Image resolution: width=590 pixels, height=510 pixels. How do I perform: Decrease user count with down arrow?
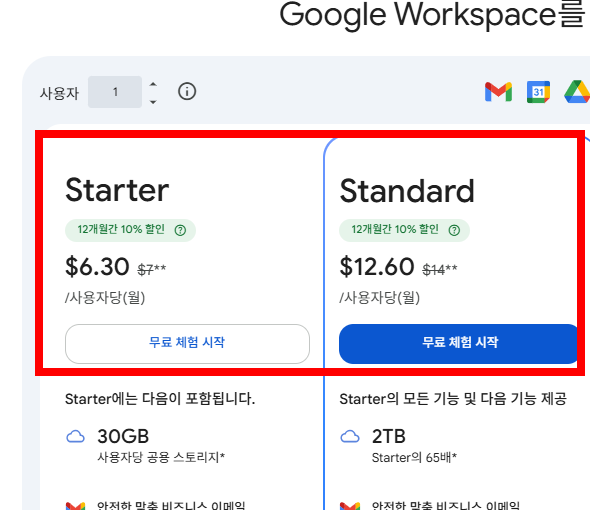coord(153,102)
